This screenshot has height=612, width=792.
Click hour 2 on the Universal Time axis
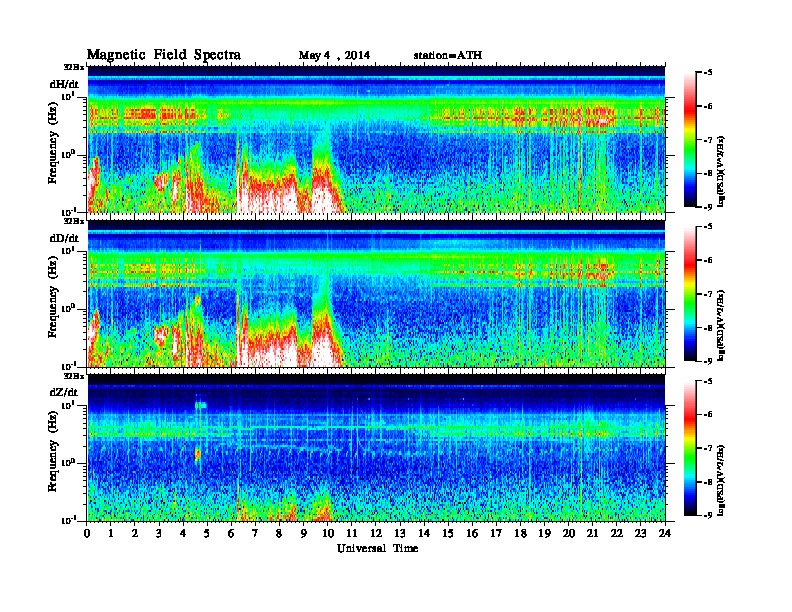point(135,533)
